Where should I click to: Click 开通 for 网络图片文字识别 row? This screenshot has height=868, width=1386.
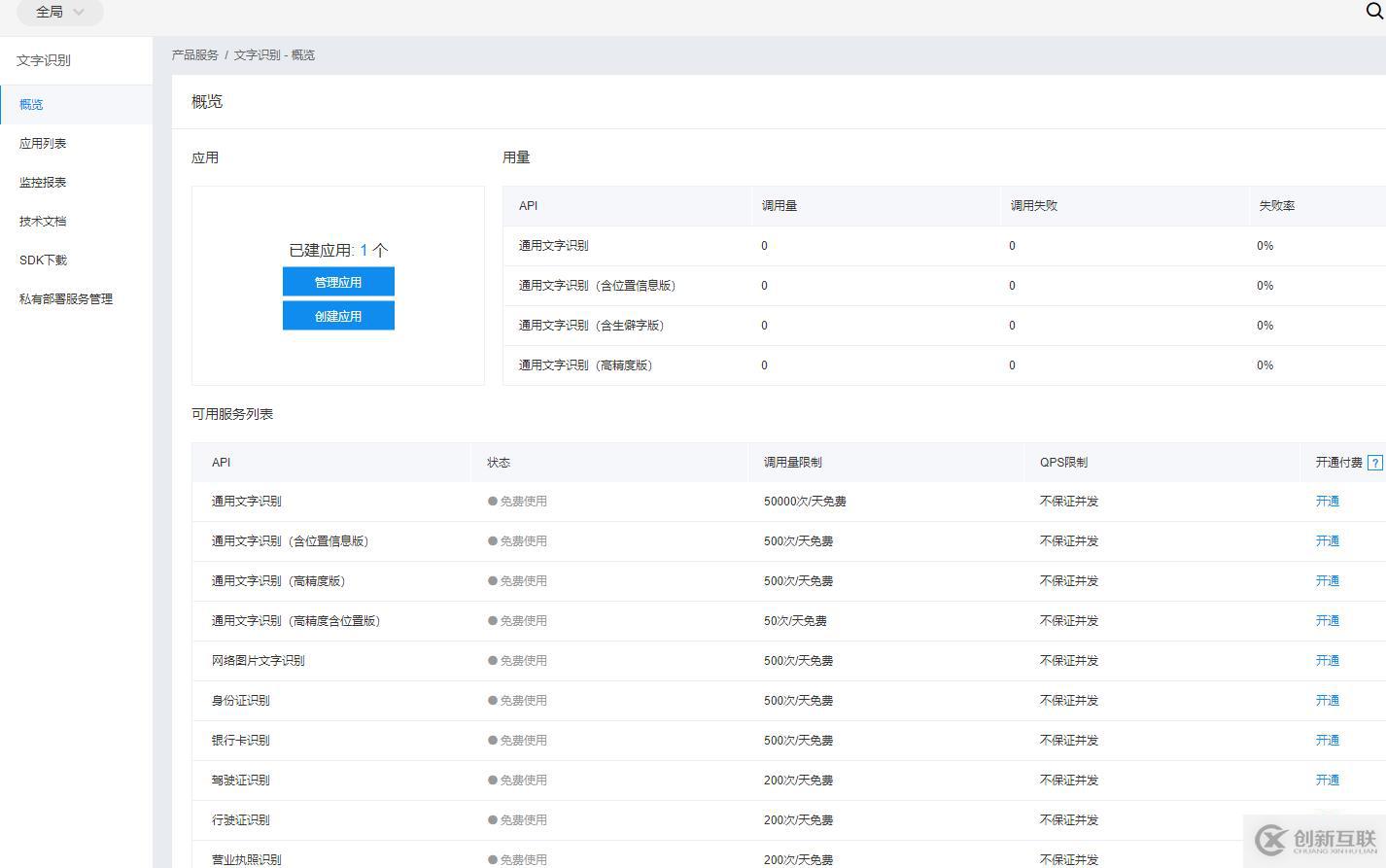coord(1327,661)
